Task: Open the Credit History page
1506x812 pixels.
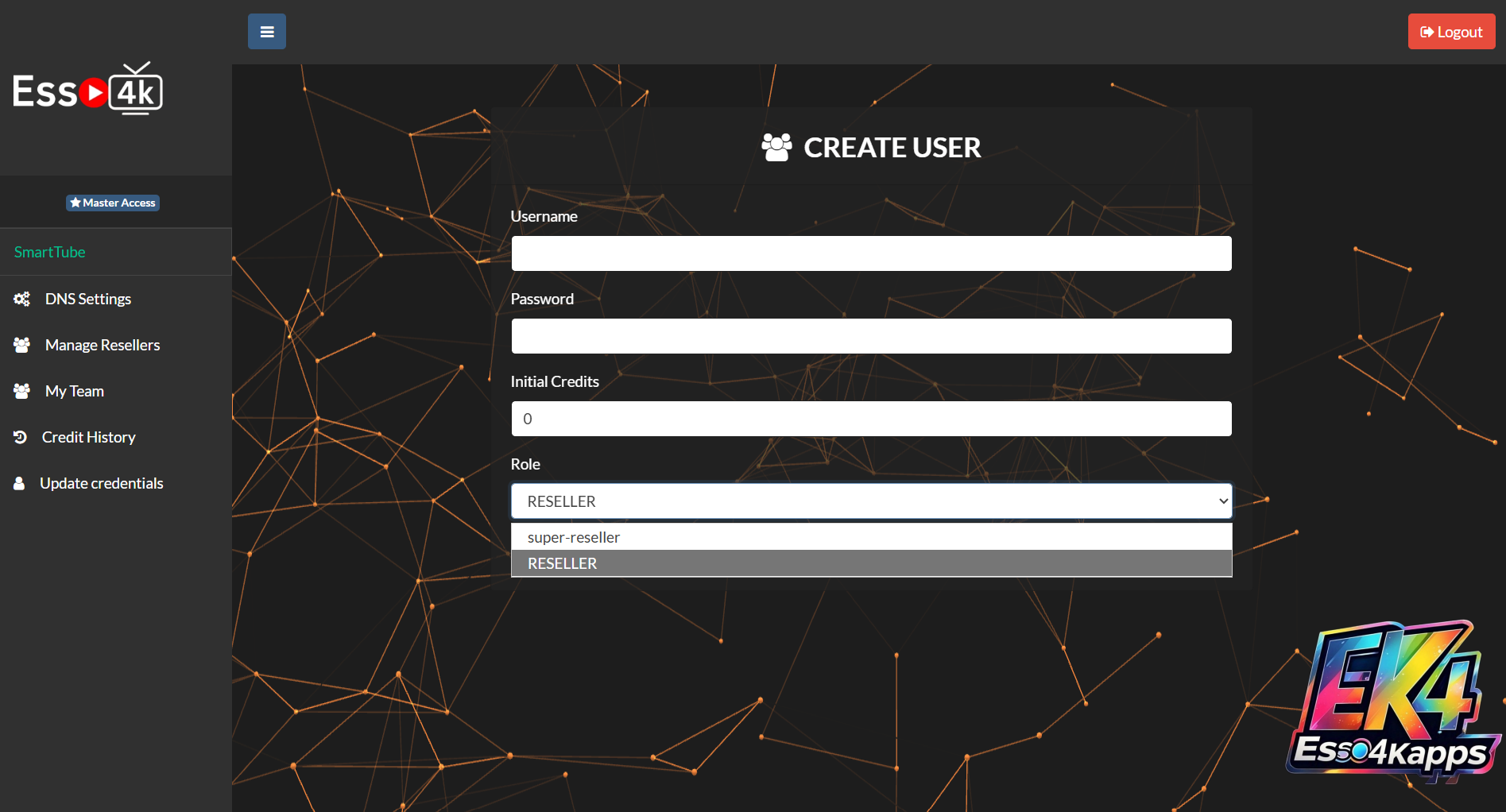Action: (89, 437)
